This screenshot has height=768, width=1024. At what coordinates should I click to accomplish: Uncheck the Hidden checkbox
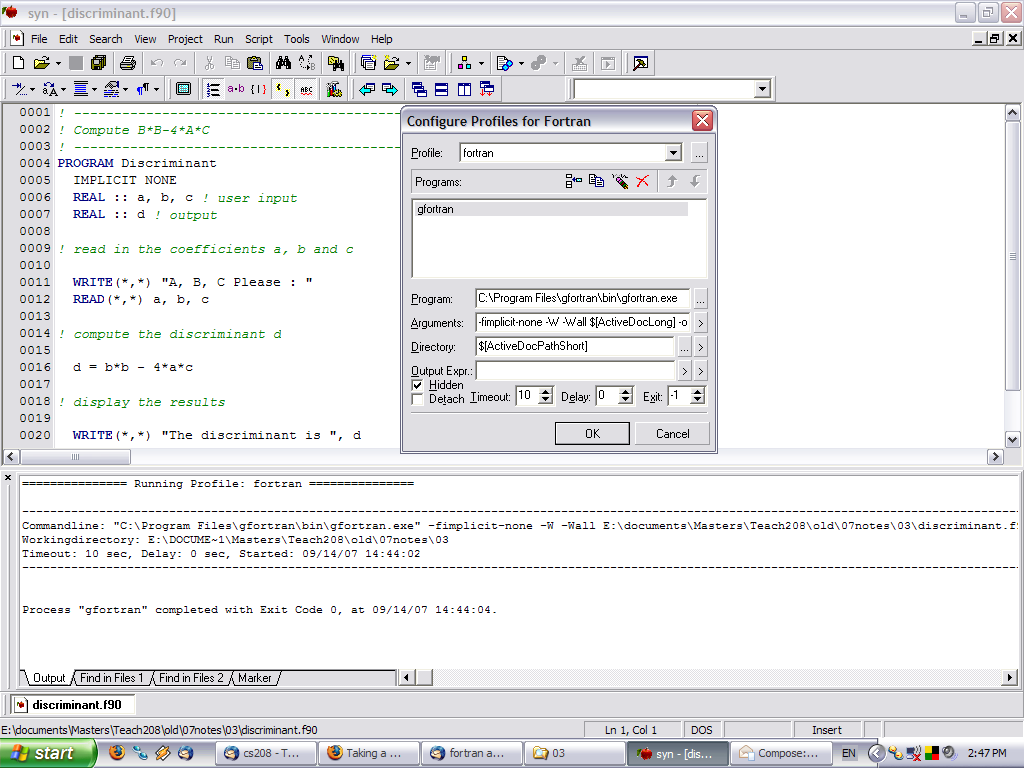[x=417, y=385]
